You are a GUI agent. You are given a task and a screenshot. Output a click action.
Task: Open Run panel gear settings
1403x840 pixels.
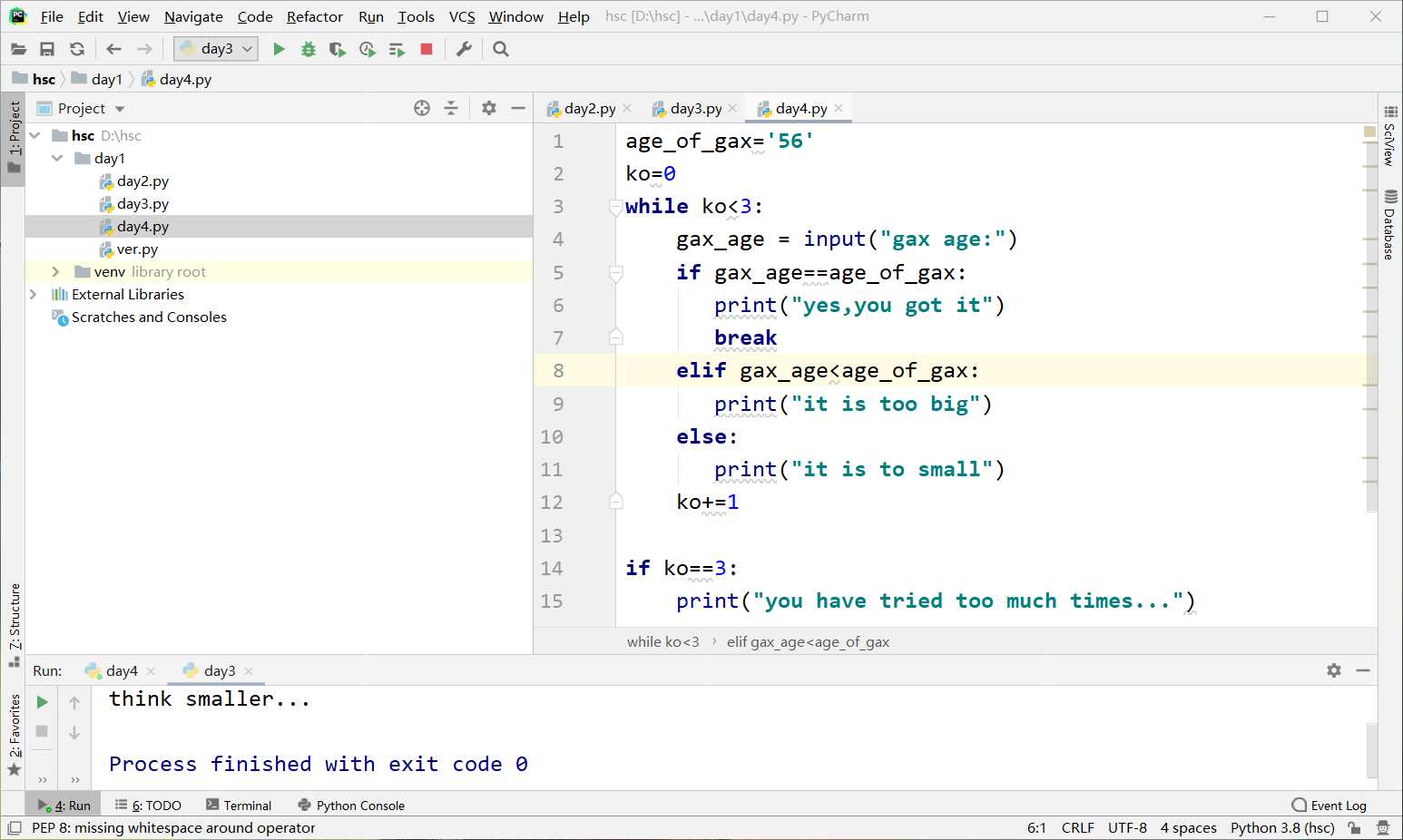(1334, 670)
